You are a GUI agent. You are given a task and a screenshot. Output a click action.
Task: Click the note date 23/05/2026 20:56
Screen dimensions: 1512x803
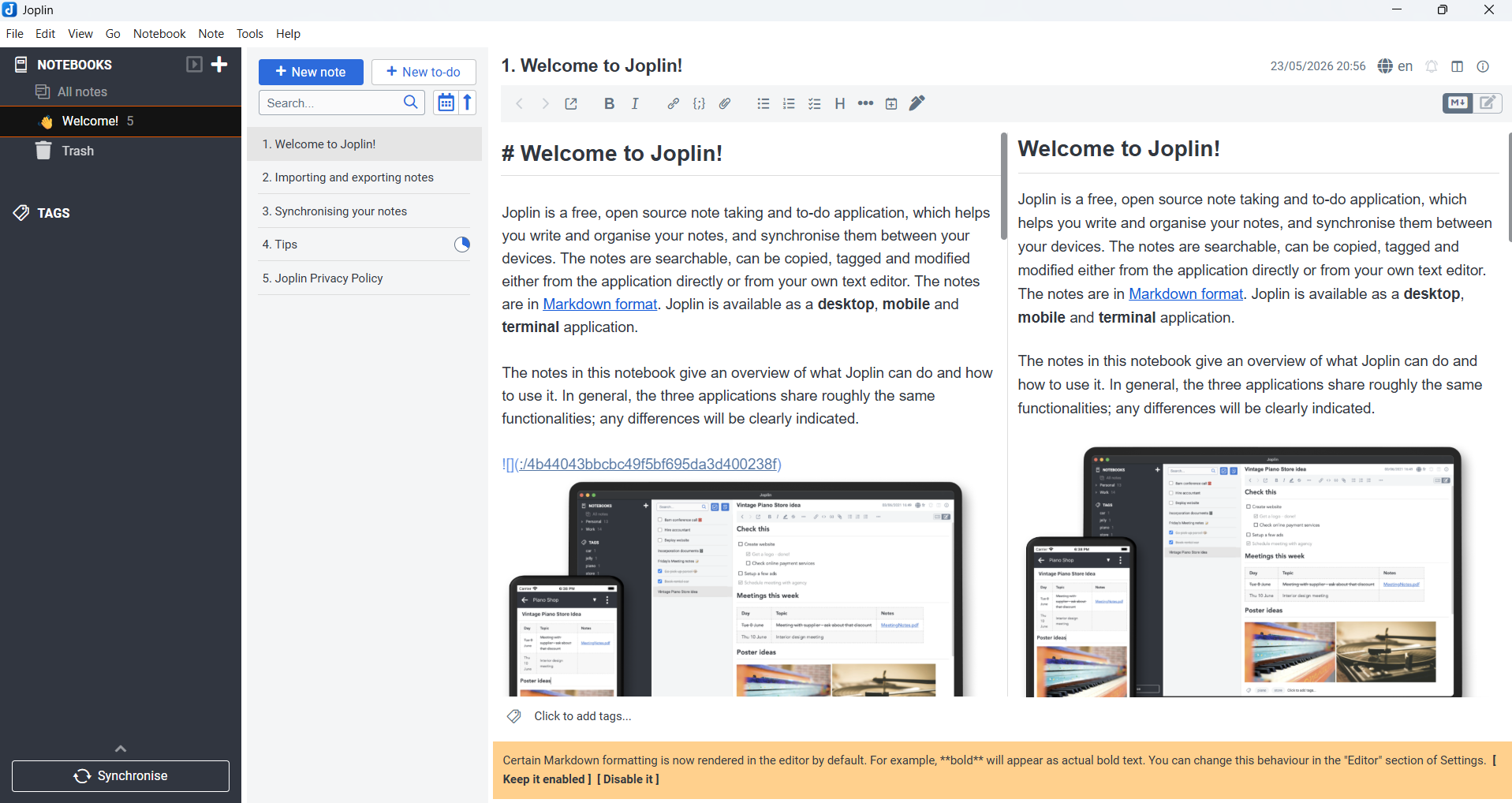[1318, 66]
